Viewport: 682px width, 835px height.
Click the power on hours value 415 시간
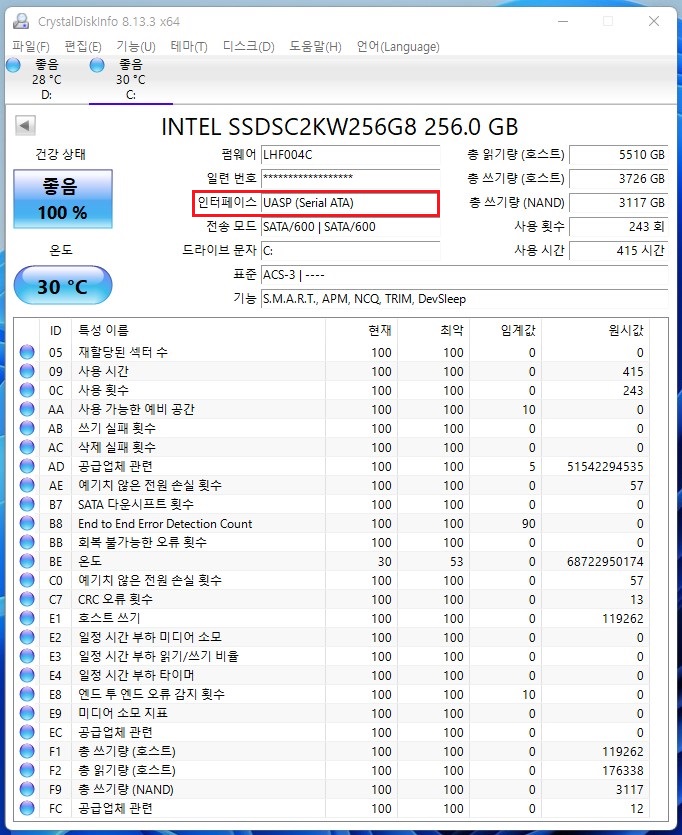619,251
